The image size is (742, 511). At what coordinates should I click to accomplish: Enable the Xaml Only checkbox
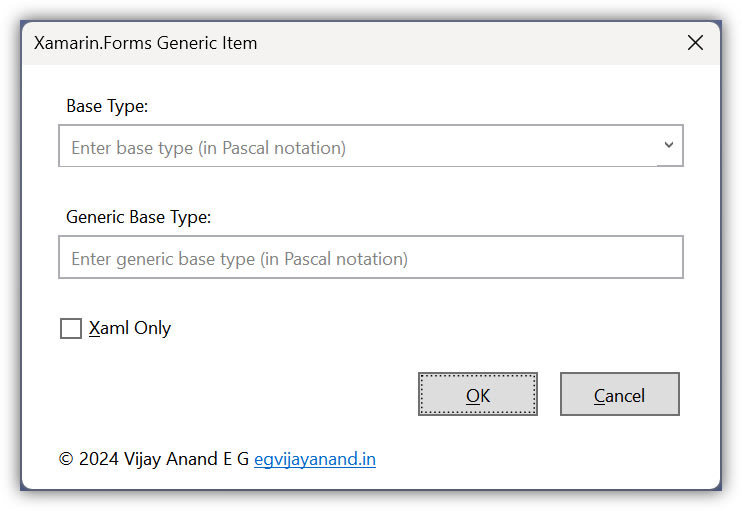click(x=71, y=329)
